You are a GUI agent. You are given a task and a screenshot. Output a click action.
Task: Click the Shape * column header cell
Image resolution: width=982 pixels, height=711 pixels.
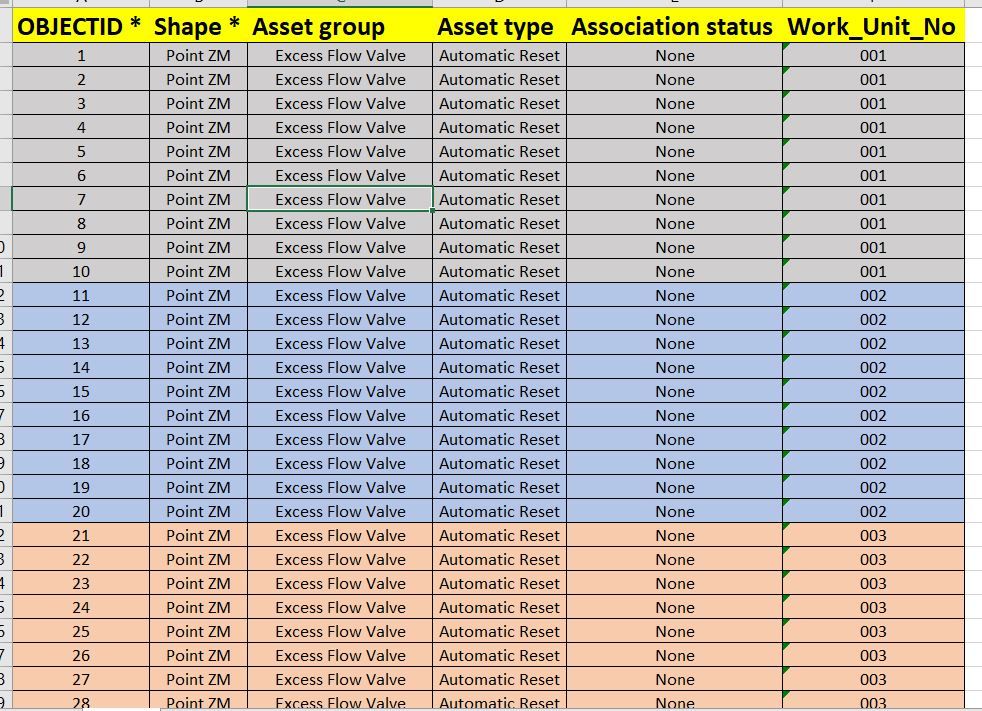(198, 27)
